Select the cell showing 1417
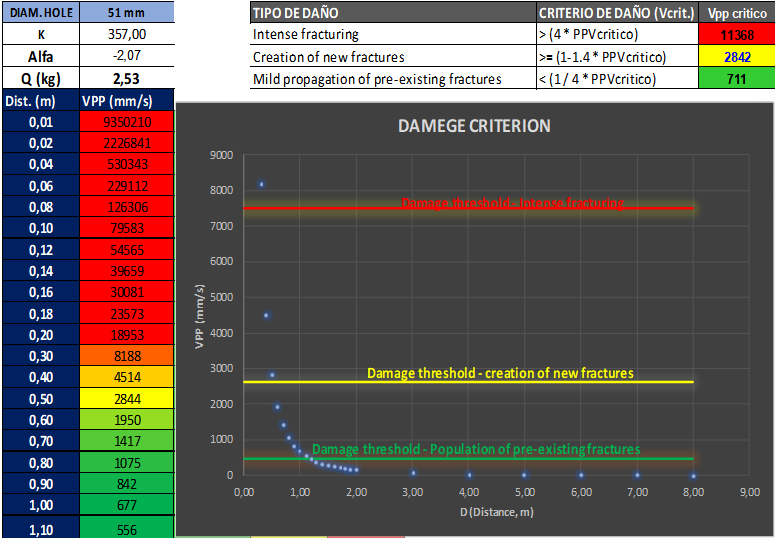This screenshot has height=538, width=775. tap(127, 441)
